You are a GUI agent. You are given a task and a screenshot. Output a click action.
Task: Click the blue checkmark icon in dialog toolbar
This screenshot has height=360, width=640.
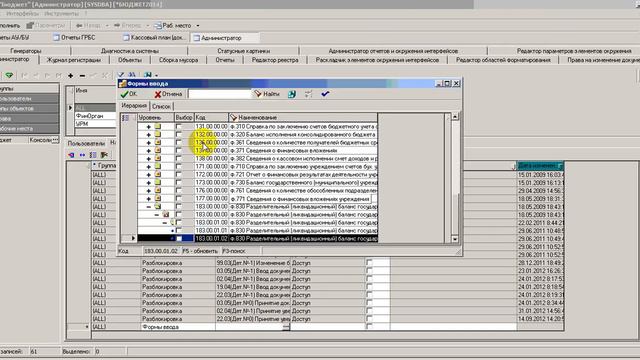click(x=325, y=94)
